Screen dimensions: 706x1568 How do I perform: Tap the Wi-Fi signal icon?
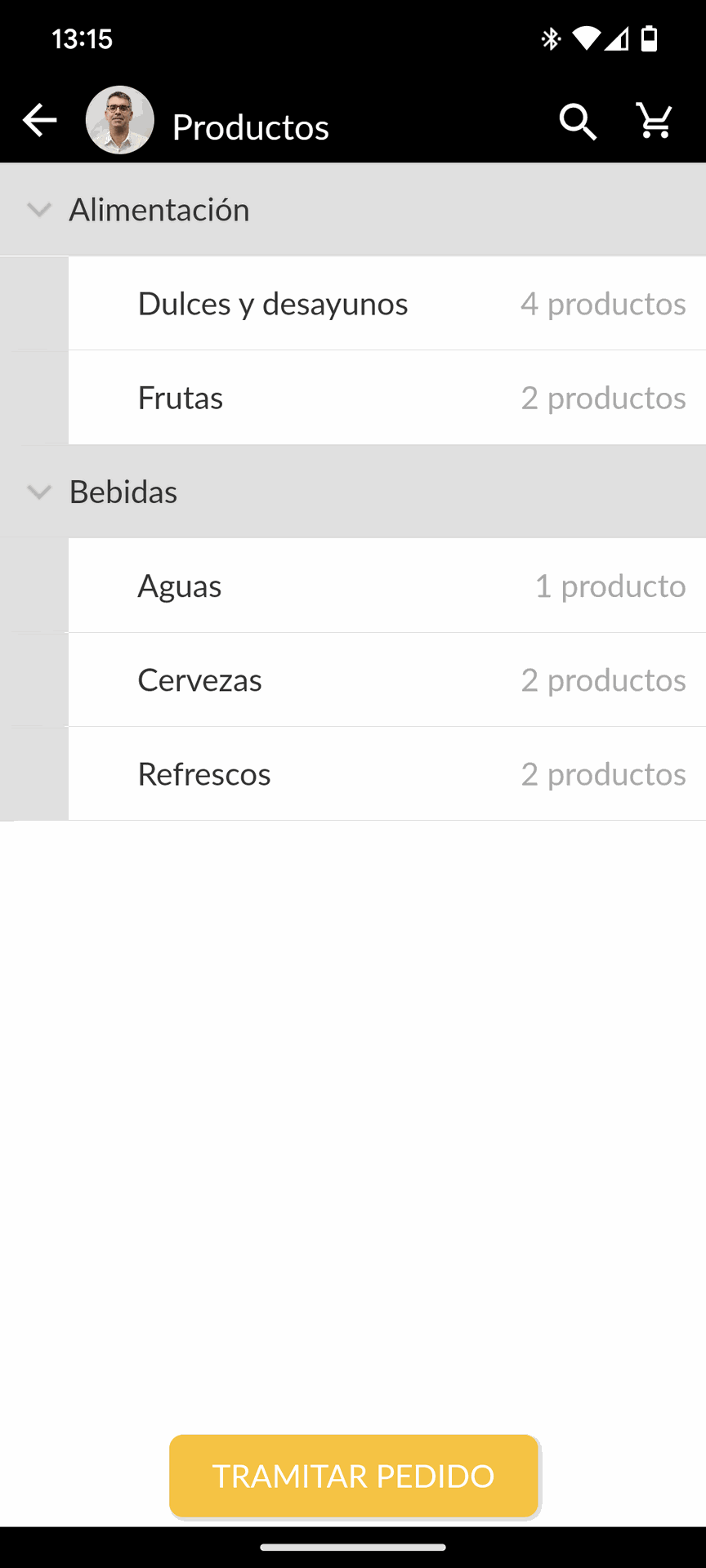tap(586, 38)
